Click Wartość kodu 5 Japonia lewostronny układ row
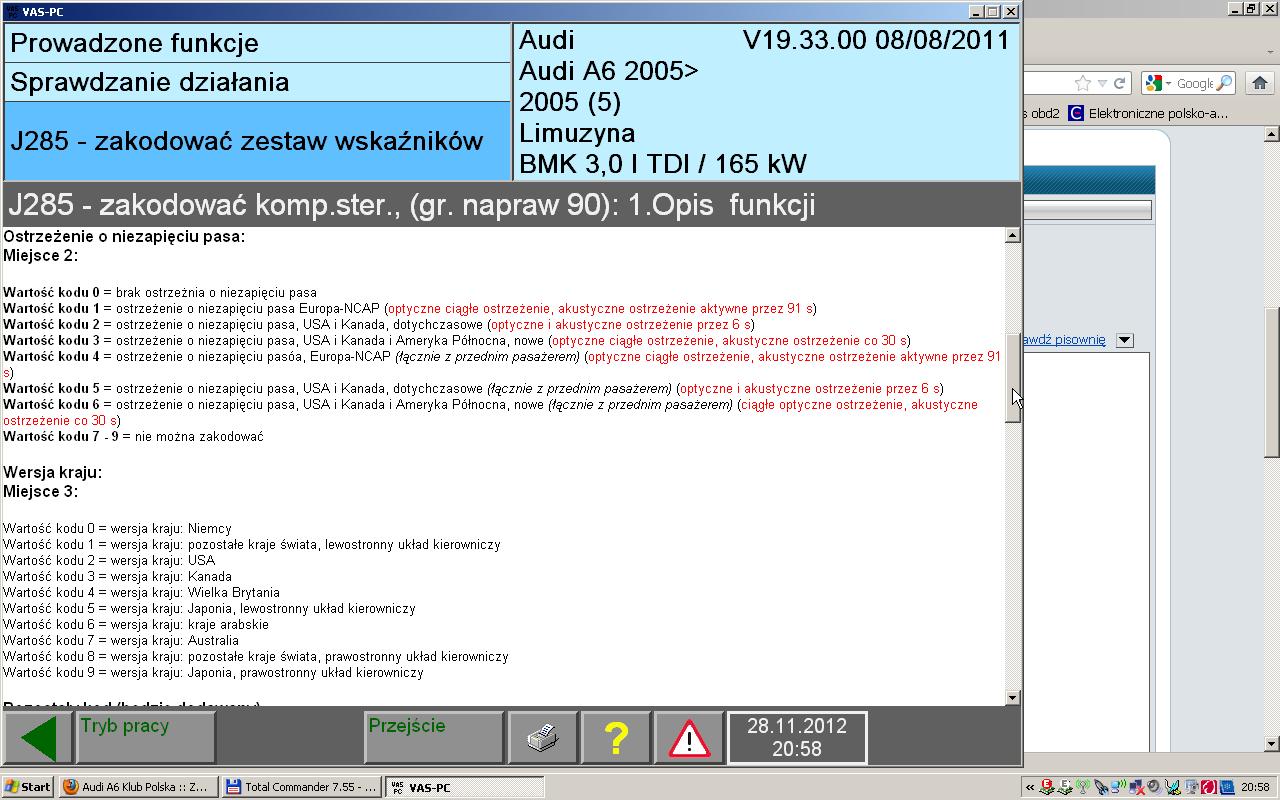The height and width of the screenshot is (800, 1280). pos(209,608)
